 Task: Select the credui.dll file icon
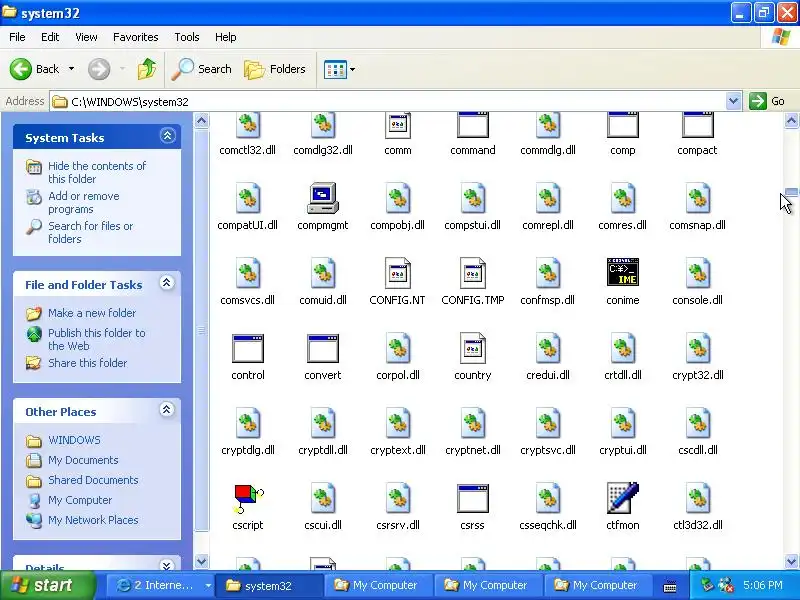(548, 348)
